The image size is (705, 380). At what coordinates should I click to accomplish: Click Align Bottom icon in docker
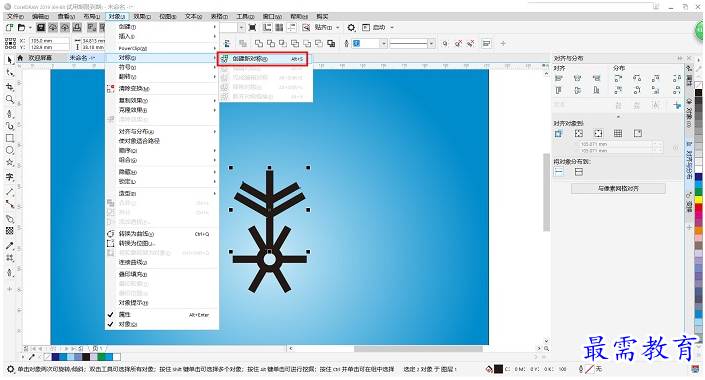coord(597,90)
